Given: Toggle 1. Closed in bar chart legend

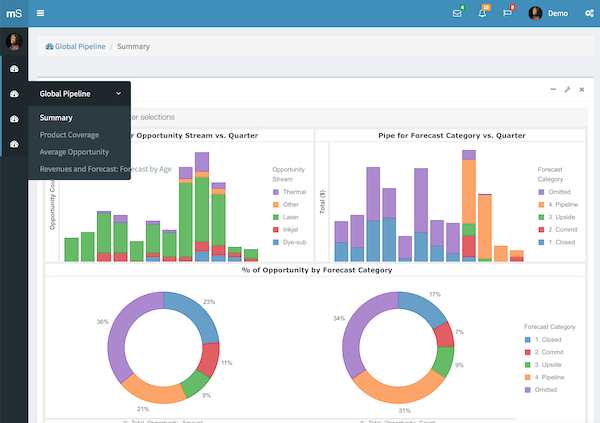Looking at the screenshot, I should click(557, 242).
